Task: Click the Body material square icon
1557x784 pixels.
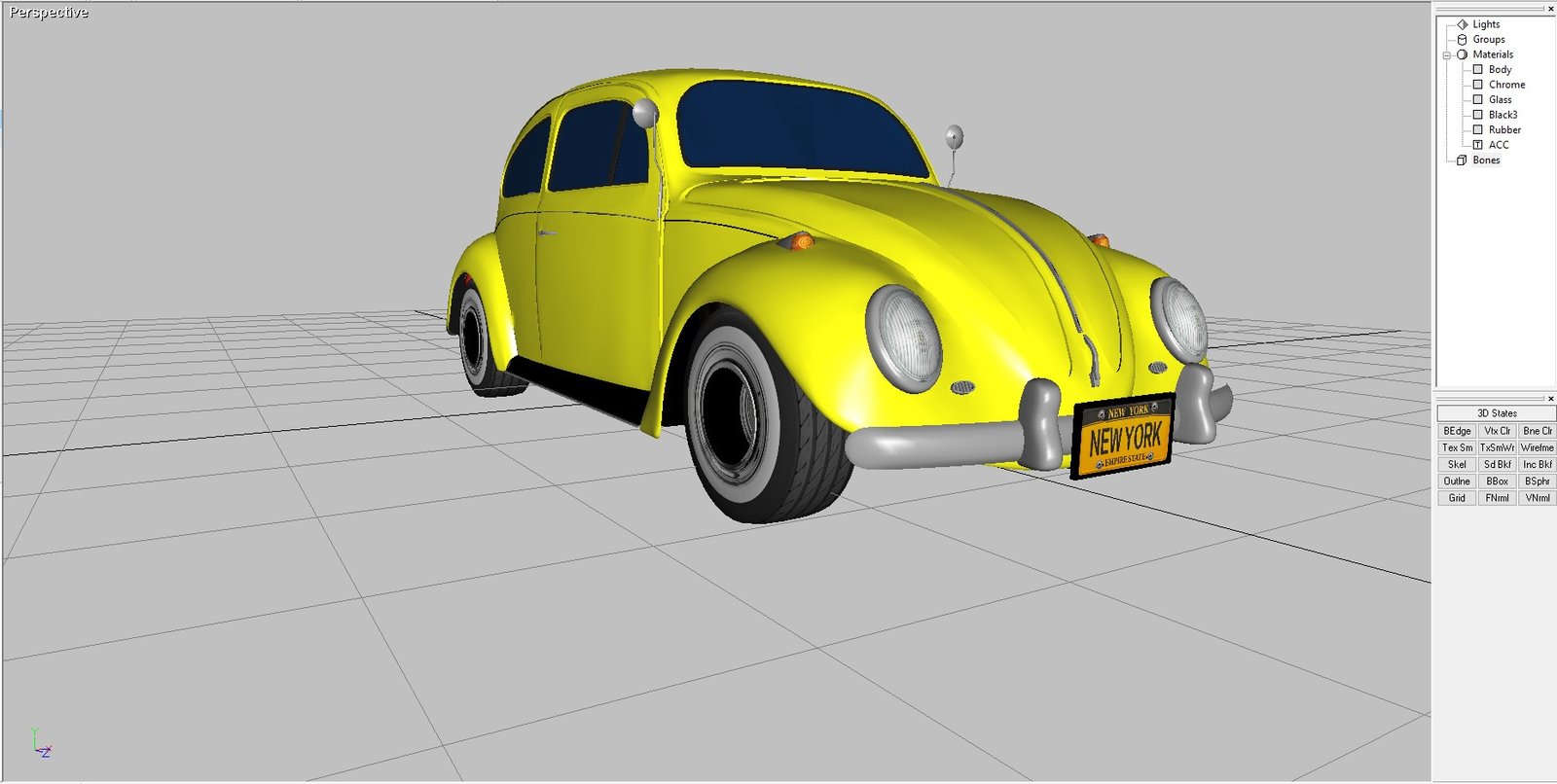Action: [1477, 70]
